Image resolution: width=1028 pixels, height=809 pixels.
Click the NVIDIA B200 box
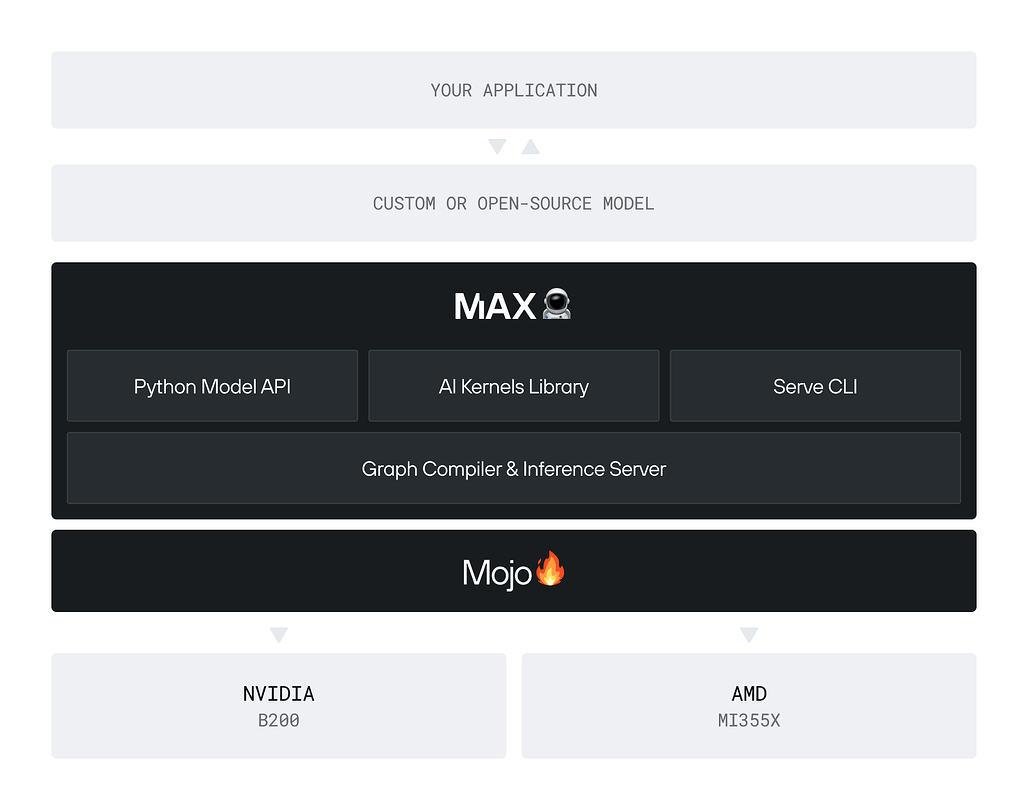[x=279, y=705]
